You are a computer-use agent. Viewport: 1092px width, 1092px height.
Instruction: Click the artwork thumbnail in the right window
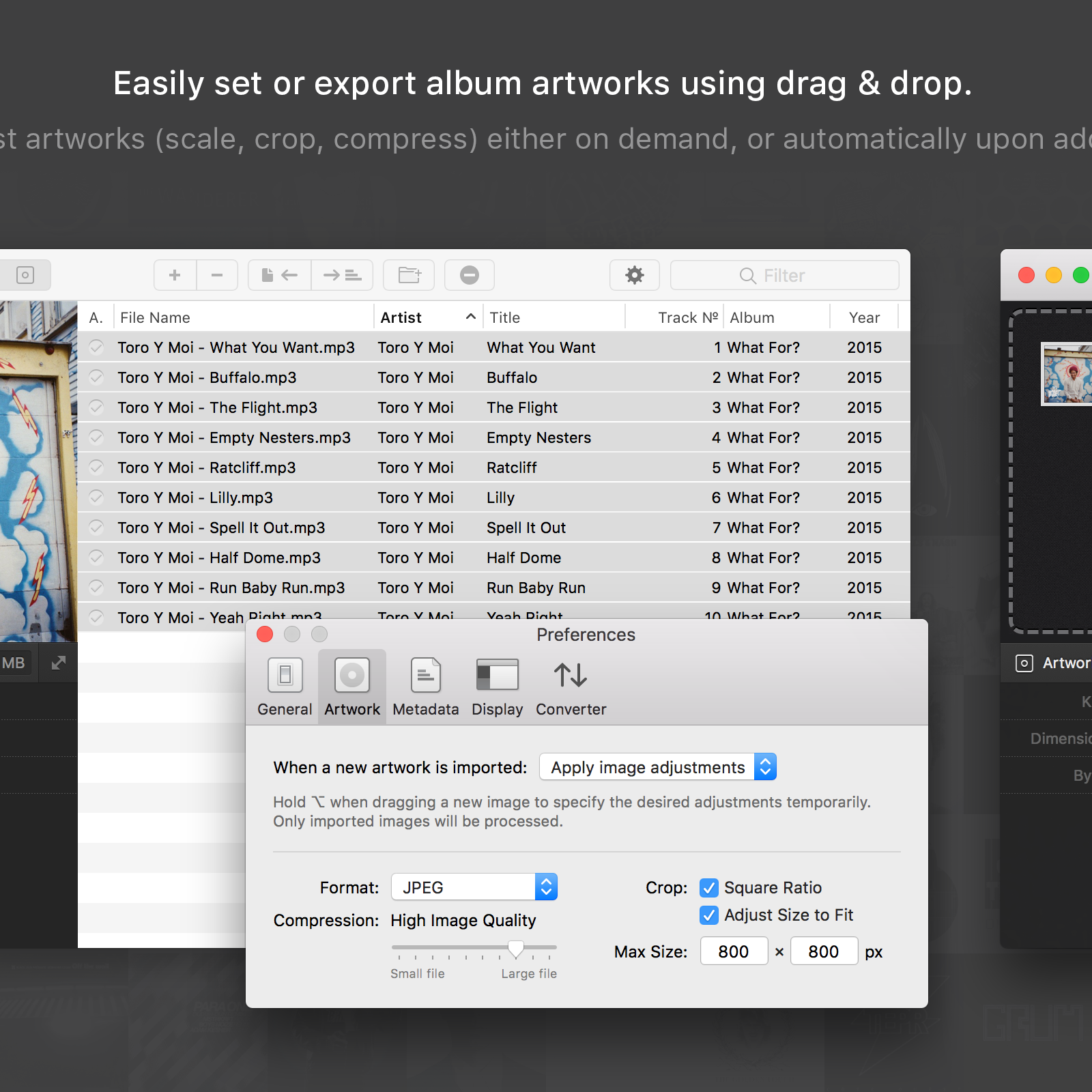click(x=1067, y=374)
